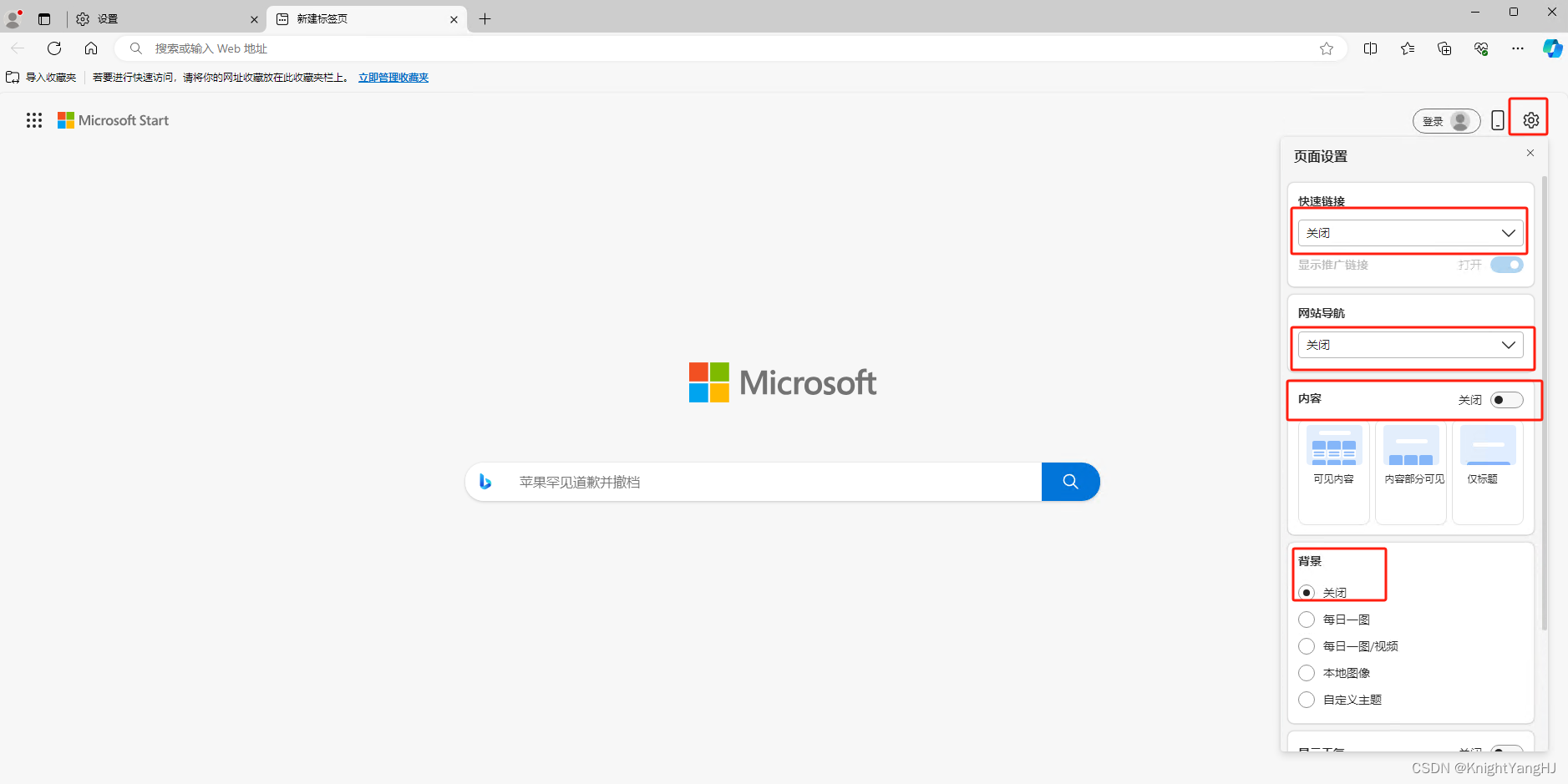This screenshot has width=1568, height=784.
Task: Switch to the 设置 tab
Action: (x=165, y=18)
